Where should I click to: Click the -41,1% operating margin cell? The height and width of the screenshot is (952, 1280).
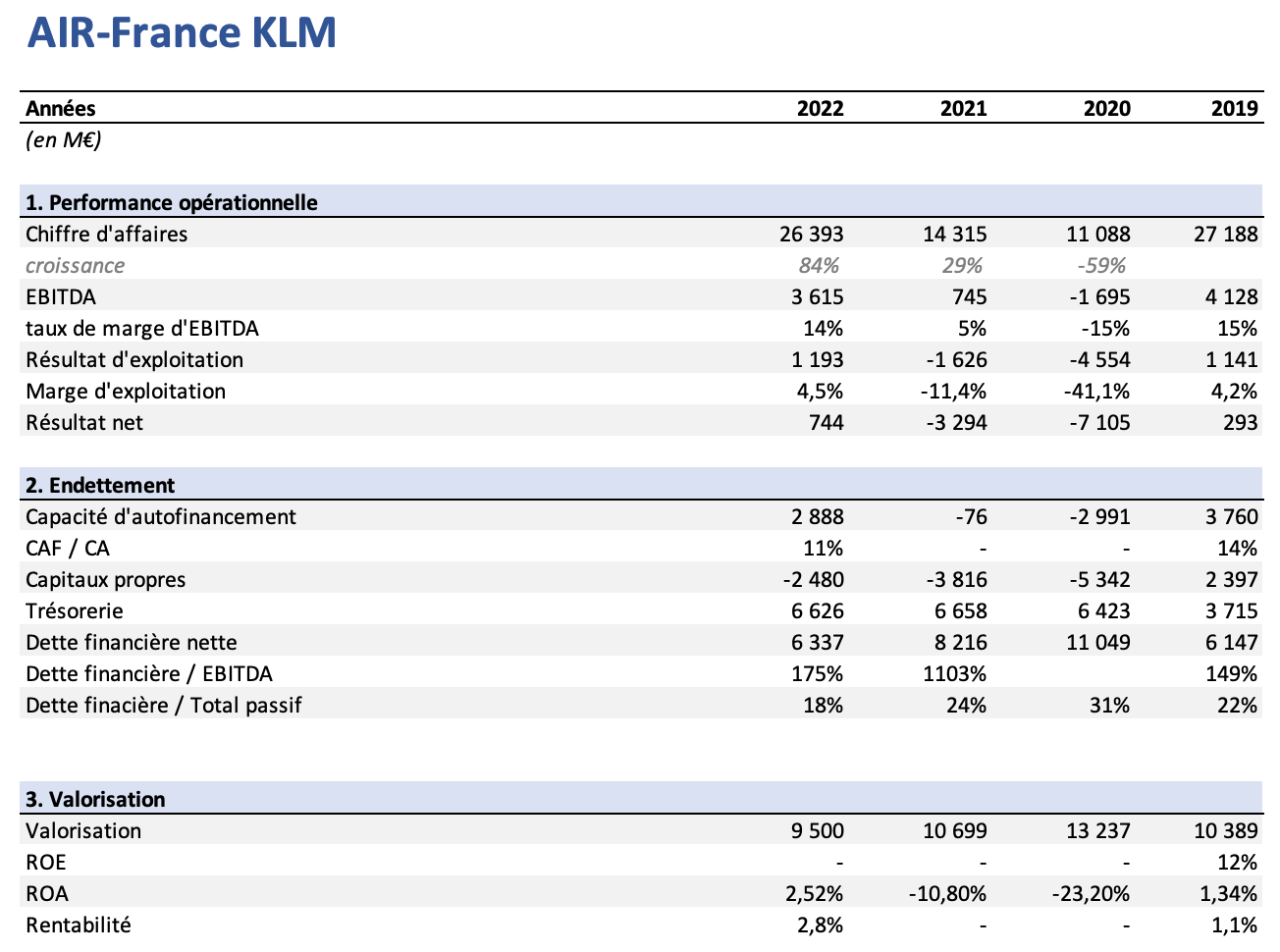coord(1097,391)
